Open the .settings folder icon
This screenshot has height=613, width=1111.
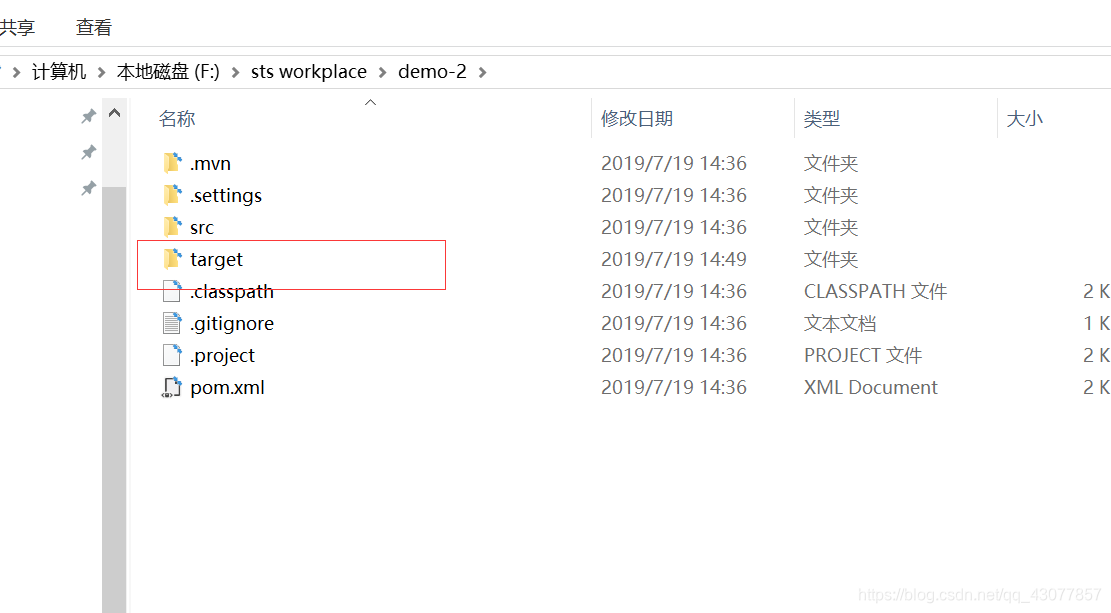tap(172, 194)
